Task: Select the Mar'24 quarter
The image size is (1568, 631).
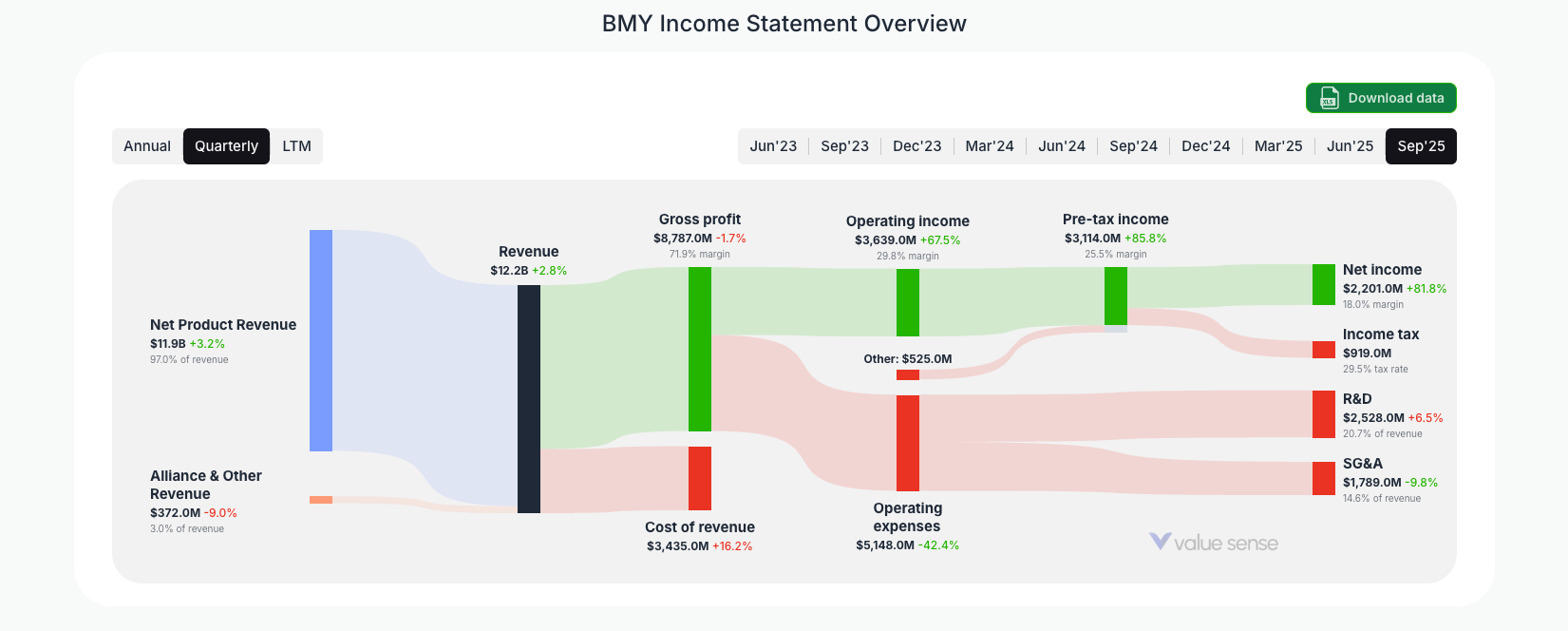Action: coord(989,145)
